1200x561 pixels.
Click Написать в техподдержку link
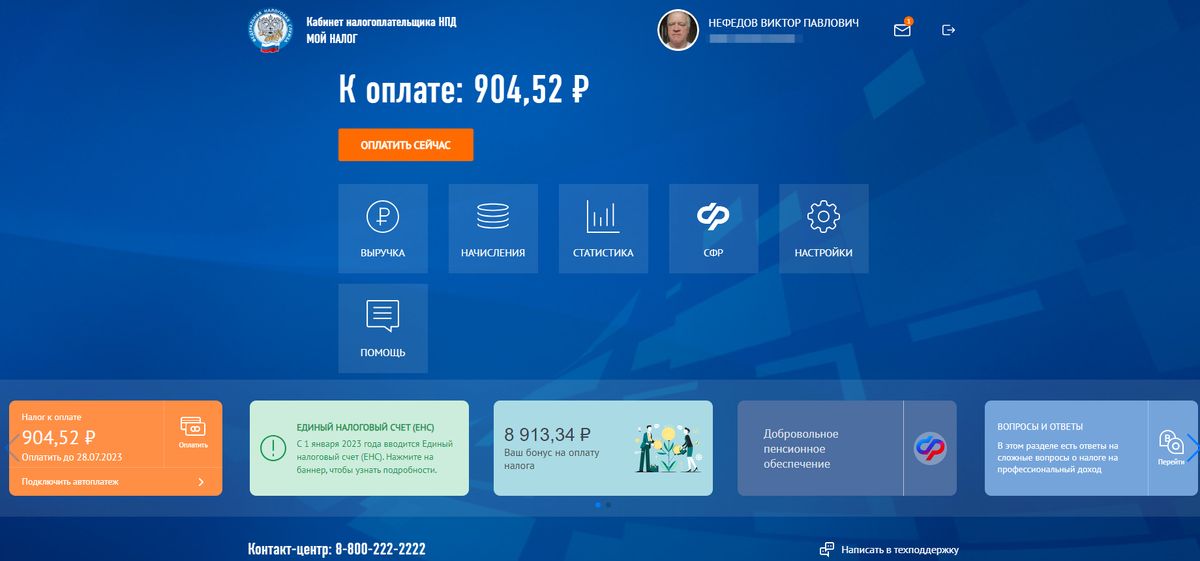point(900,549)
